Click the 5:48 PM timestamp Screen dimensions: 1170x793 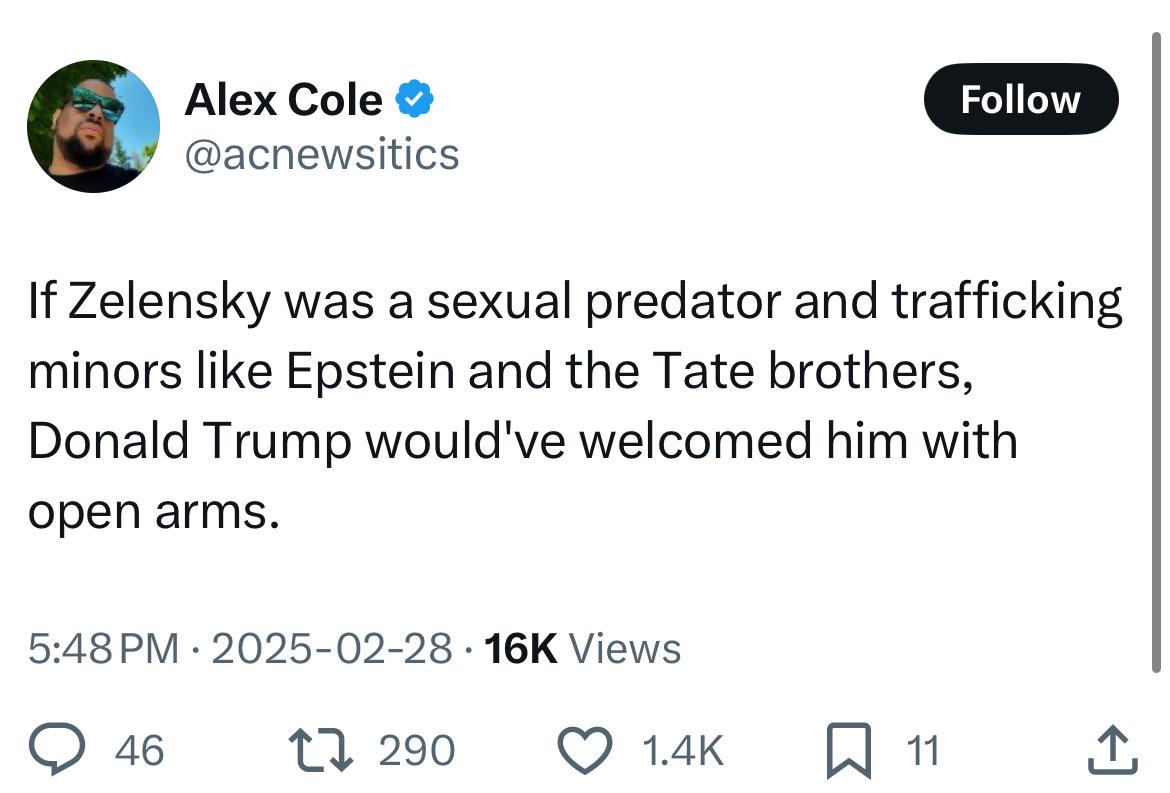[x=104, y=648]
